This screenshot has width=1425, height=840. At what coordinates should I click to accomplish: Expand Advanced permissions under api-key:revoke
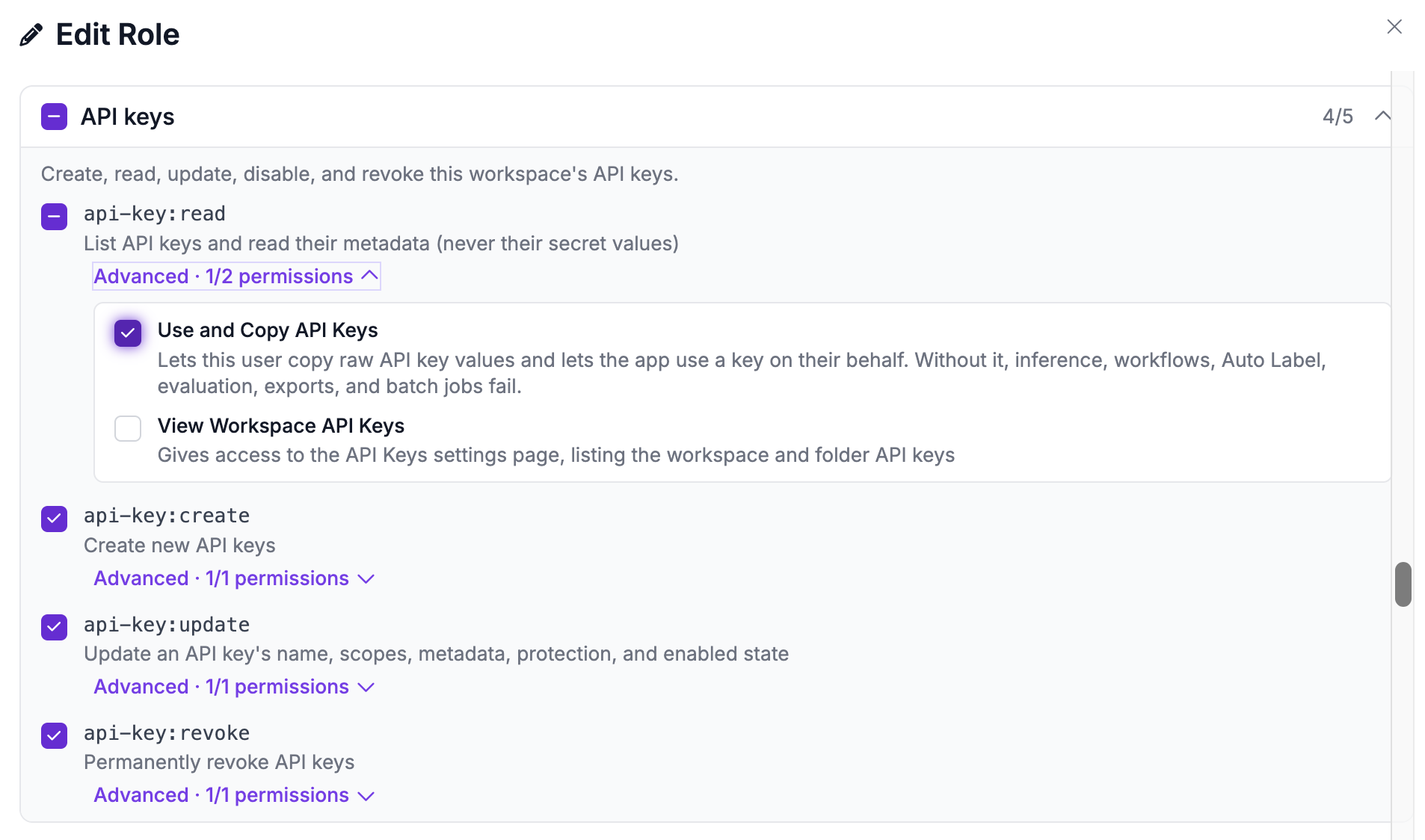click(234, 795)
